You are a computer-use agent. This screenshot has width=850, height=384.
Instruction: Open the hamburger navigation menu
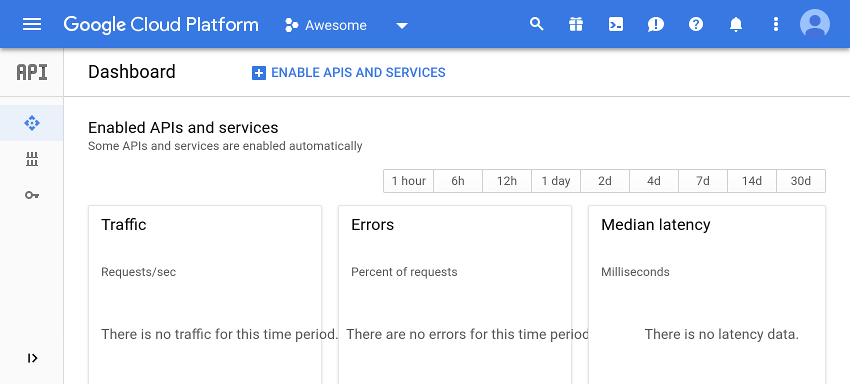pos(32,24)
